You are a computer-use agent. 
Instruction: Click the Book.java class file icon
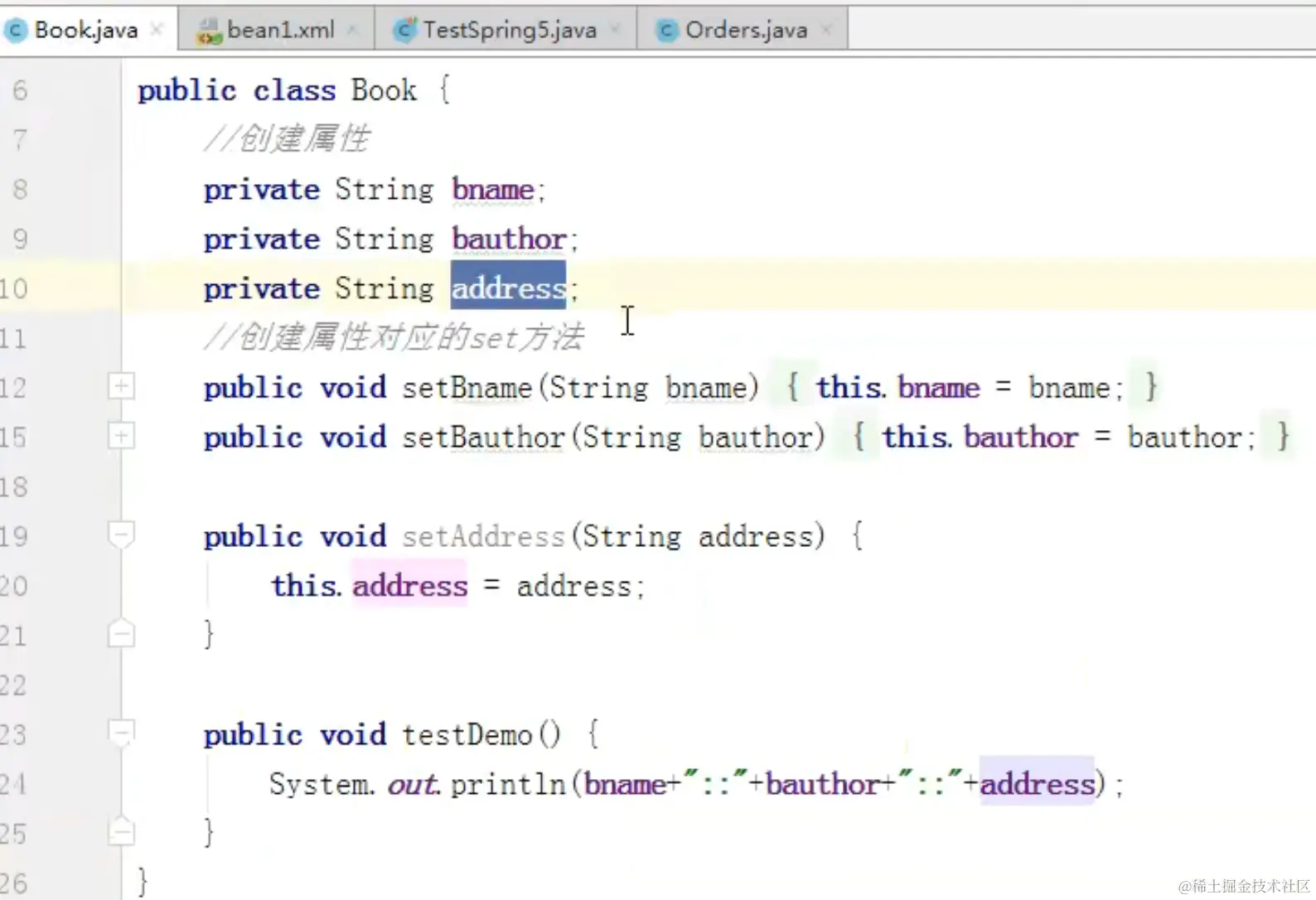pos(17,31)
